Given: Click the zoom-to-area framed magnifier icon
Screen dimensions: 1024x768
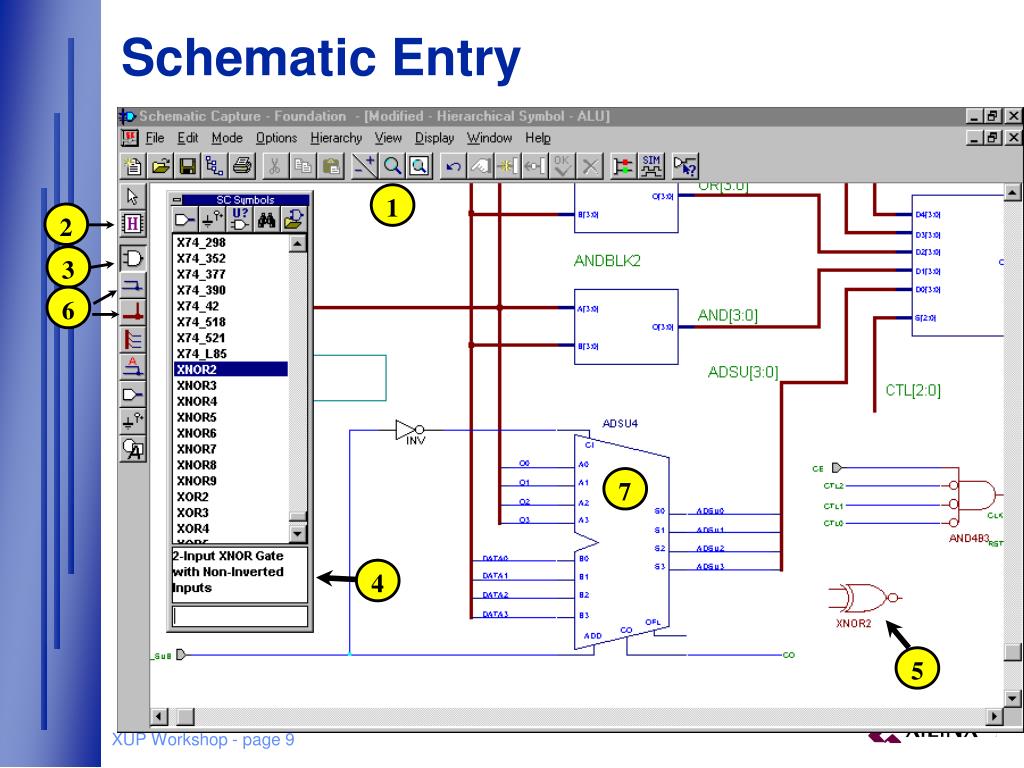Looking at the screenshot, I should click(x=419, y=167).
